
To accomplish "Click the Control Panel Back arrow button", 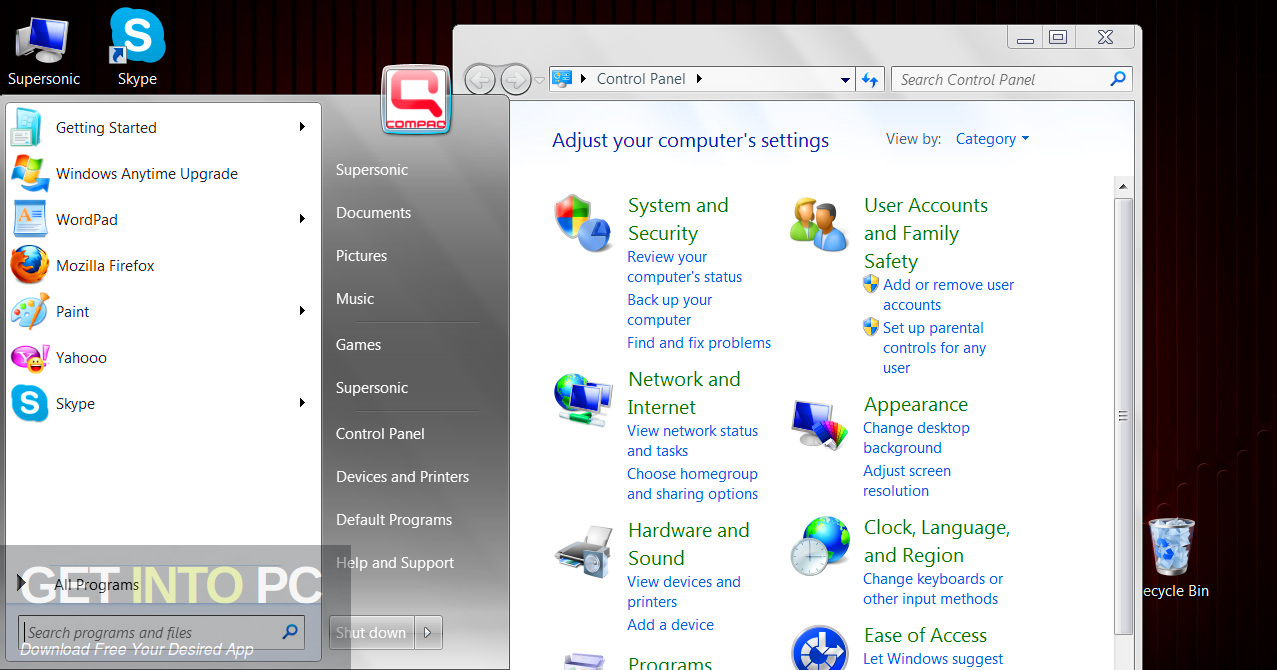I will coord(481,79).
